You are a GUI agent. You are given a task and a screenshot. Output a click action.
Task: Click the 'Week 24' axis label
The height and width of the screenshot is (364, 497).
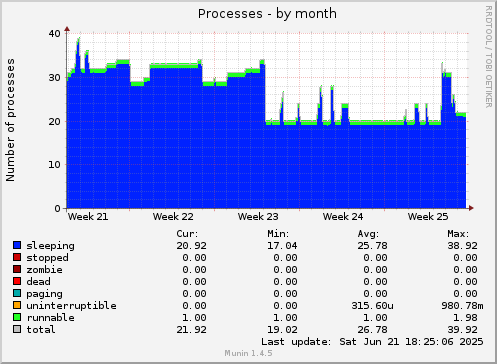pos(343,217)
